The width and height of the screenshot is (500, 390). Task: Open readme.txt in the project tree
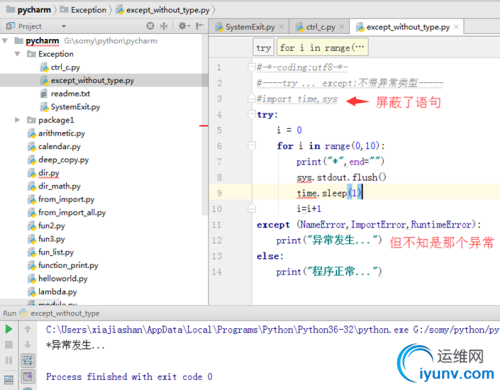pyautogui.click(x=70, y=94)
